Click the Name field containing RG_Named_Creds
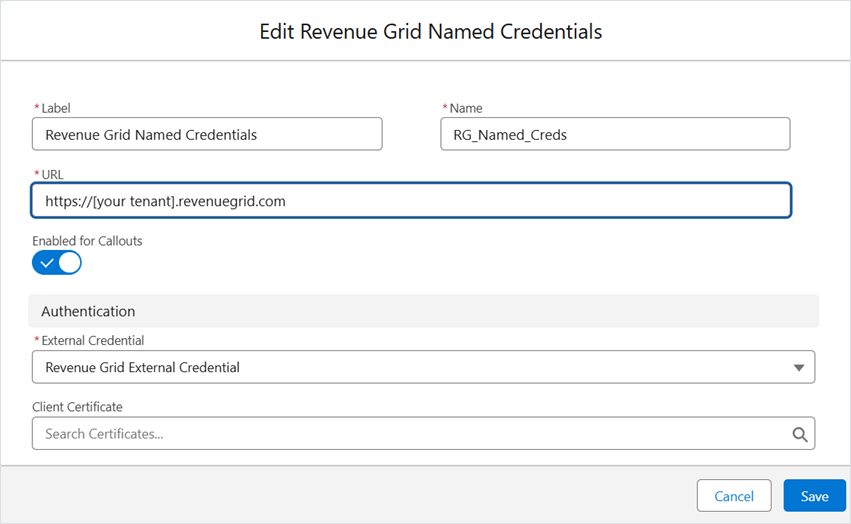Screen dimensions: 851x524 coord(615,134)
